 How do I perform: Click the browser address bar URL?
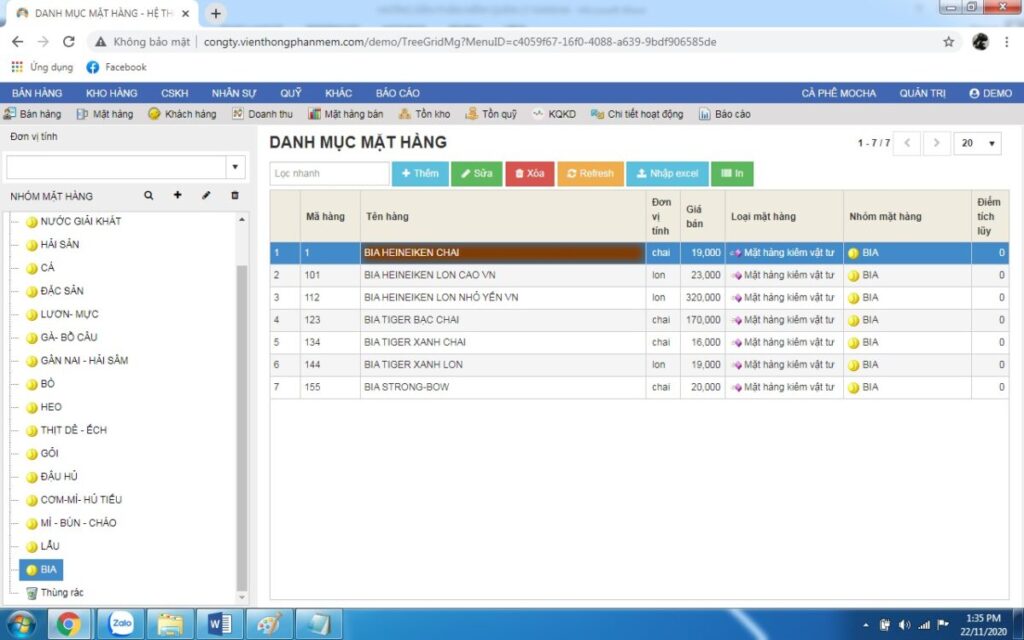tap(460, 42)
